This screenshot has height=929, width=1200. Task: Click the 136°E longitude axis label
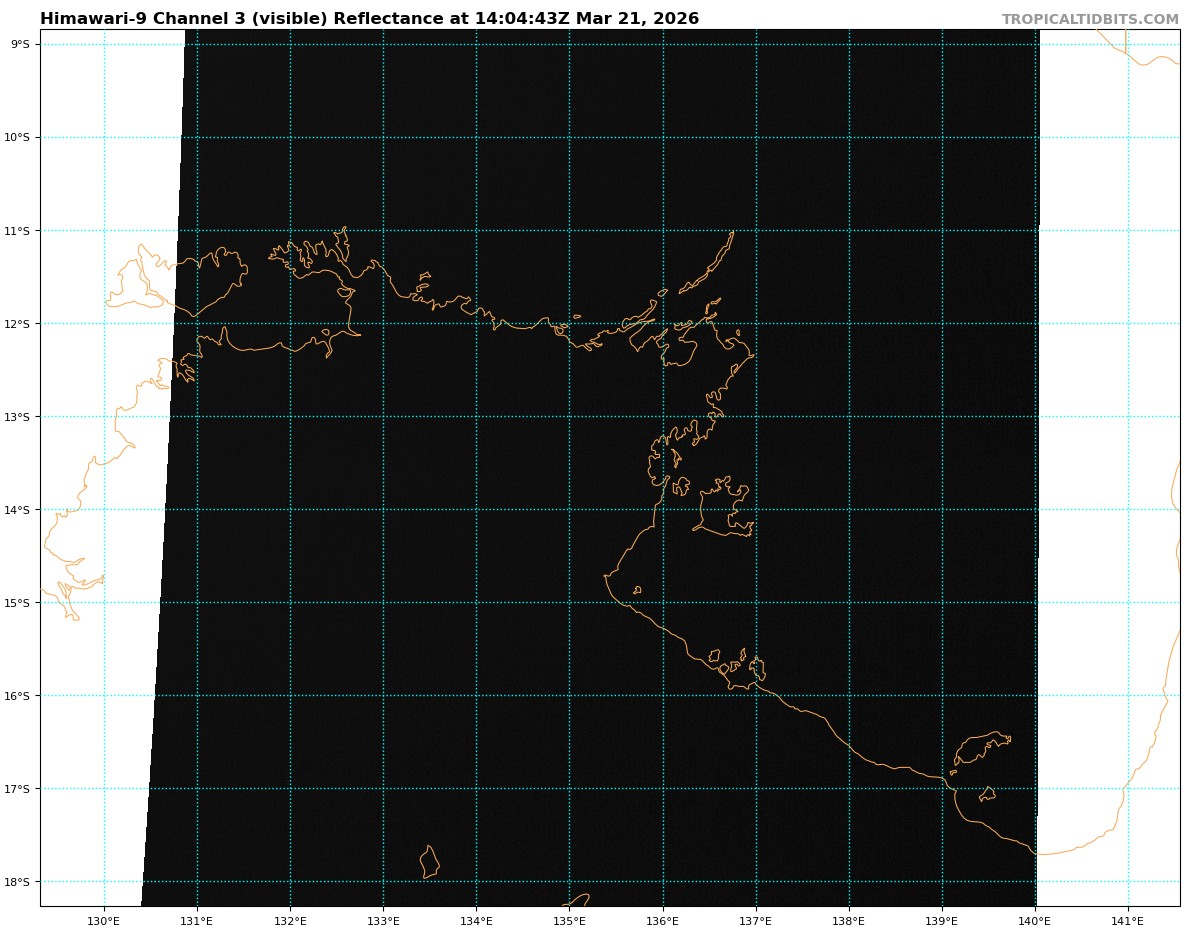click(662, 920)
